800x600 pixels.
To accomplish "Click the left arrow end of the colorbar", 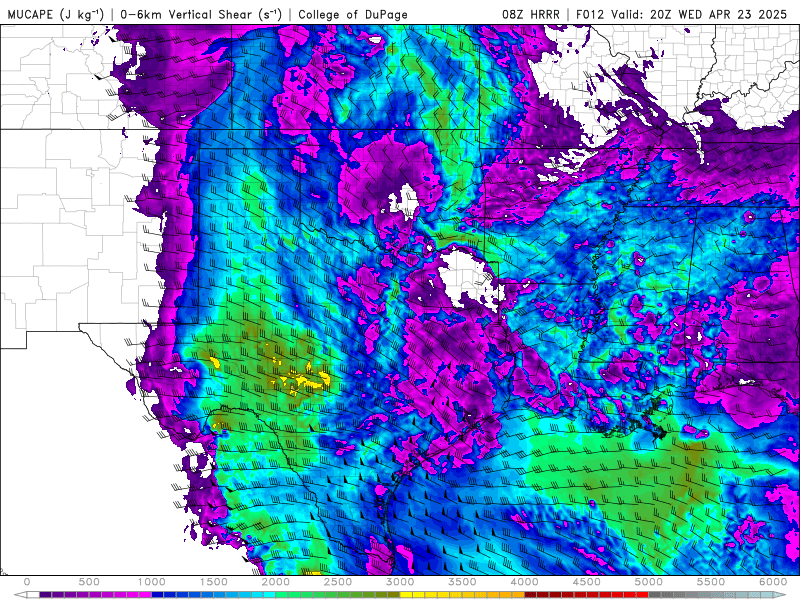I will point(20,594).
